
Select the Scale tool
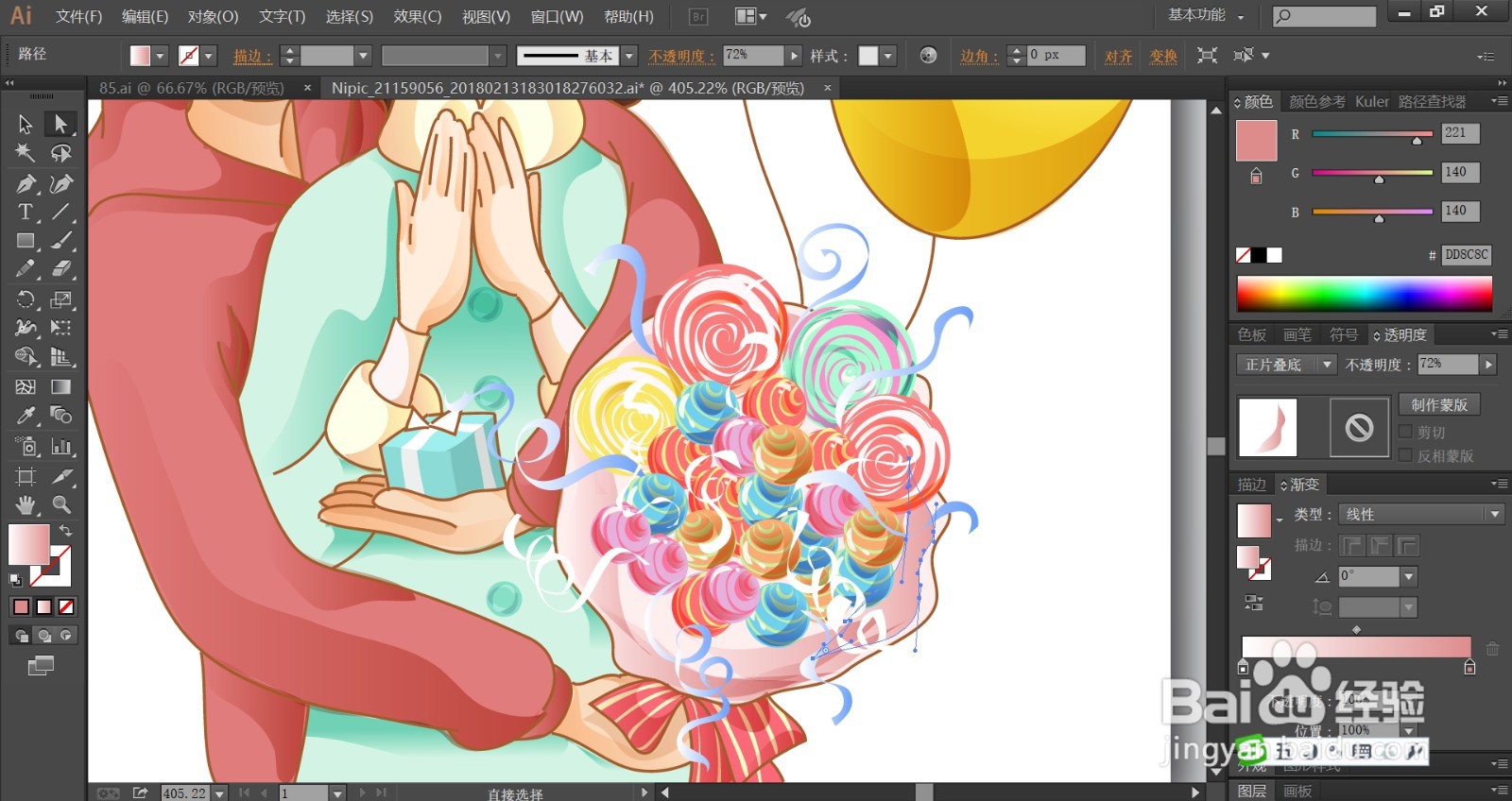[x=61, y=299]
